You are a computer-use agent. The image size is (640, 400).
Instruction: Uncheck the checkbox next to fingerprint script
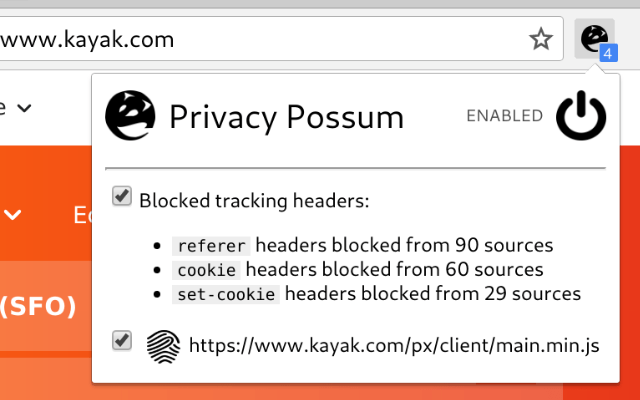click(122, 341)
